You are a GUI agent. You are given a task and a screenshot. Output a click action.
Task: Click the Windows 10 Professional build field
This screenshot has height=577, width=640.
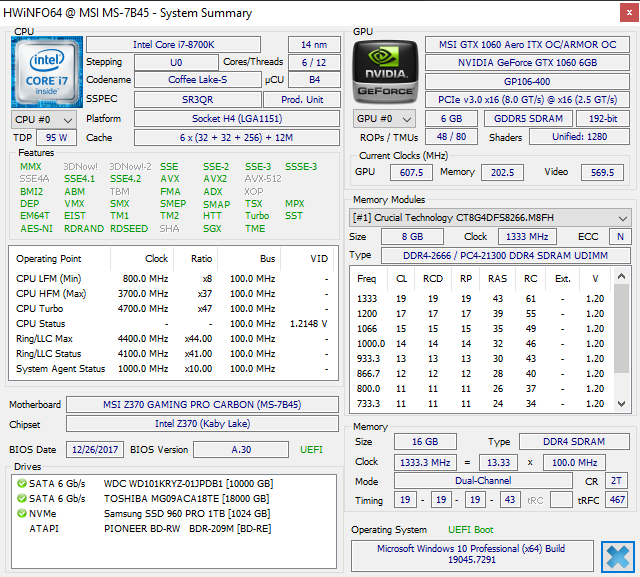(x=472, y=554)
